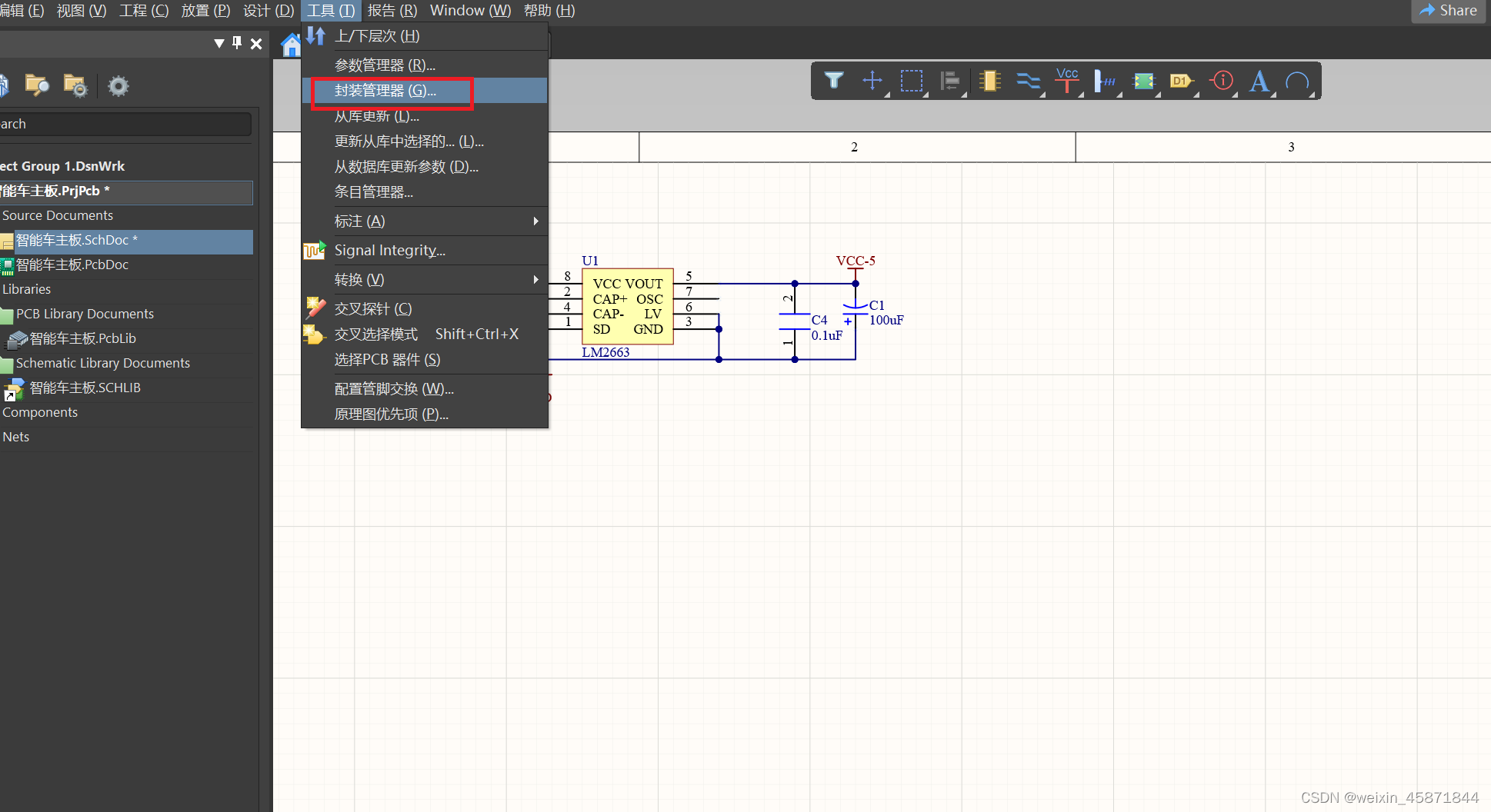Click the place wire tool icon

[1028, 81]
